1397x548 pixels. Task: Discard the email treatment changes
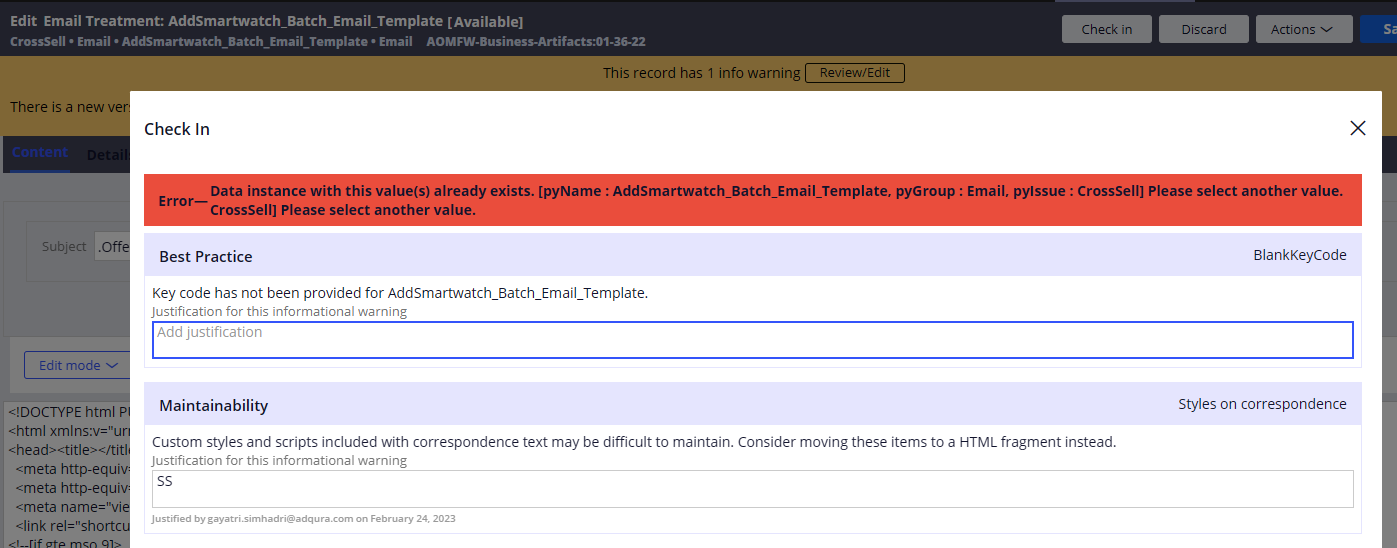[1203, 29]
